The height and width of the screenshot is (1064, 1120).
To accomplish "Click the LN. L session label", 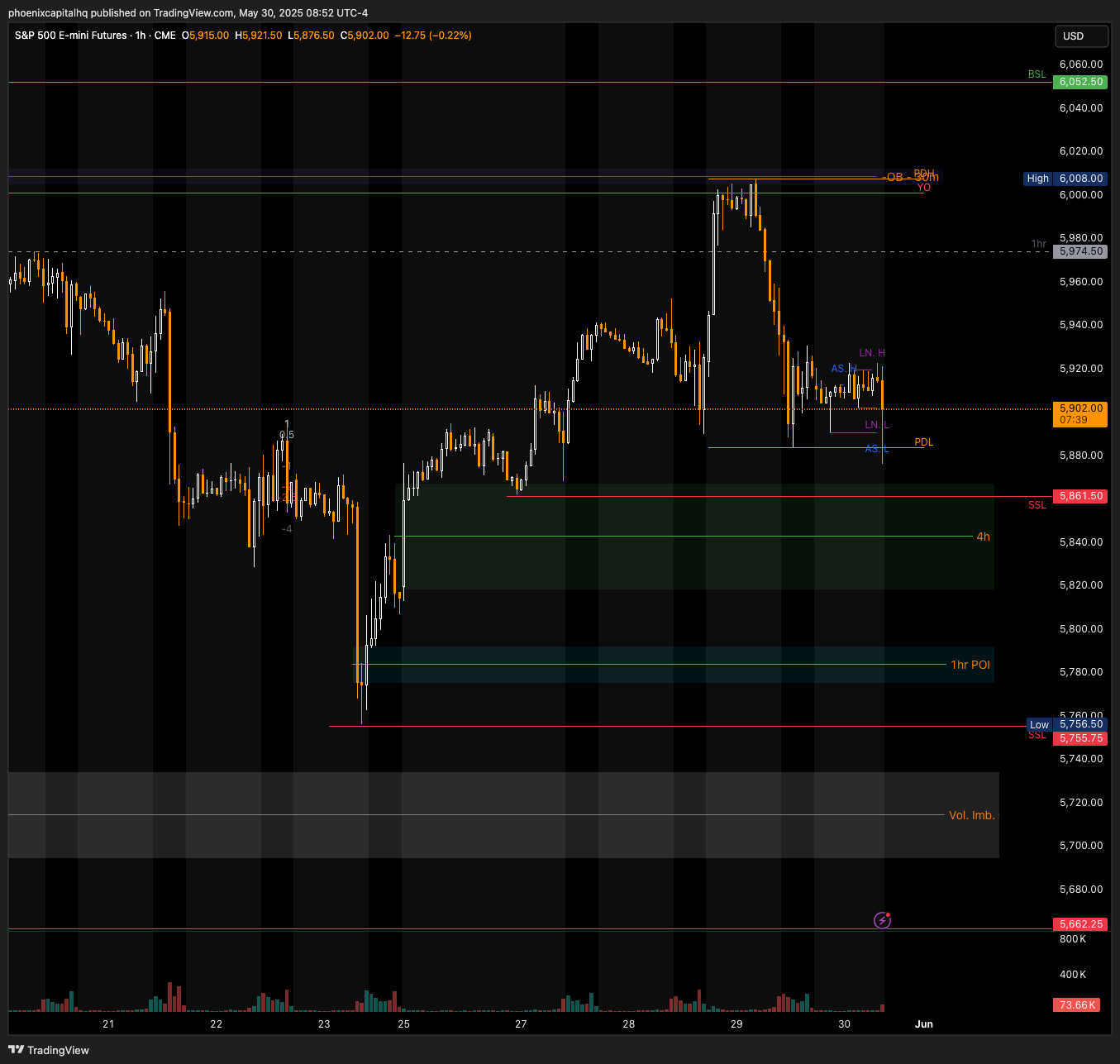I will [x=877, y=425].
